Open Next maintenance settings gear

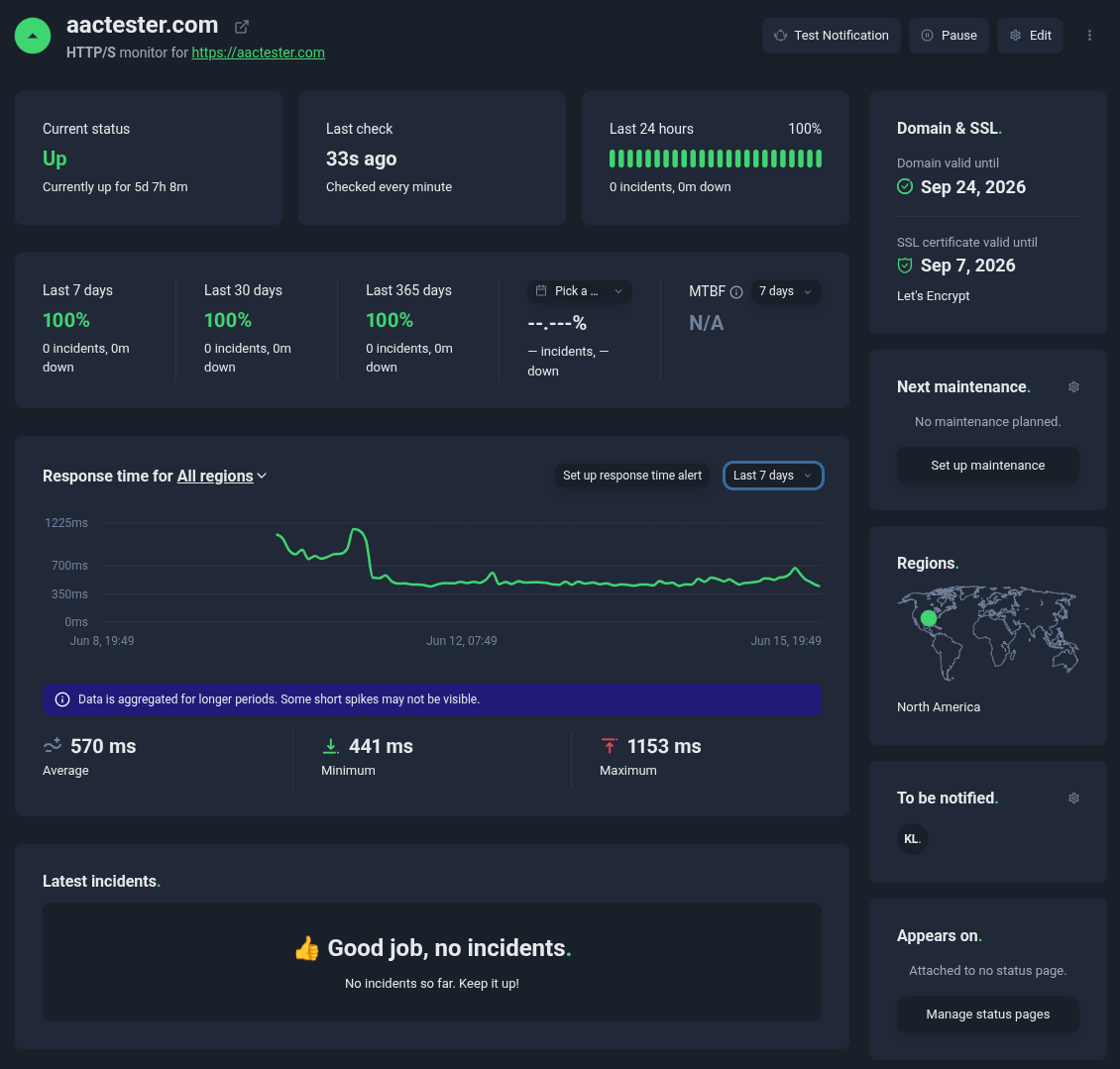tap(1073, 387)
